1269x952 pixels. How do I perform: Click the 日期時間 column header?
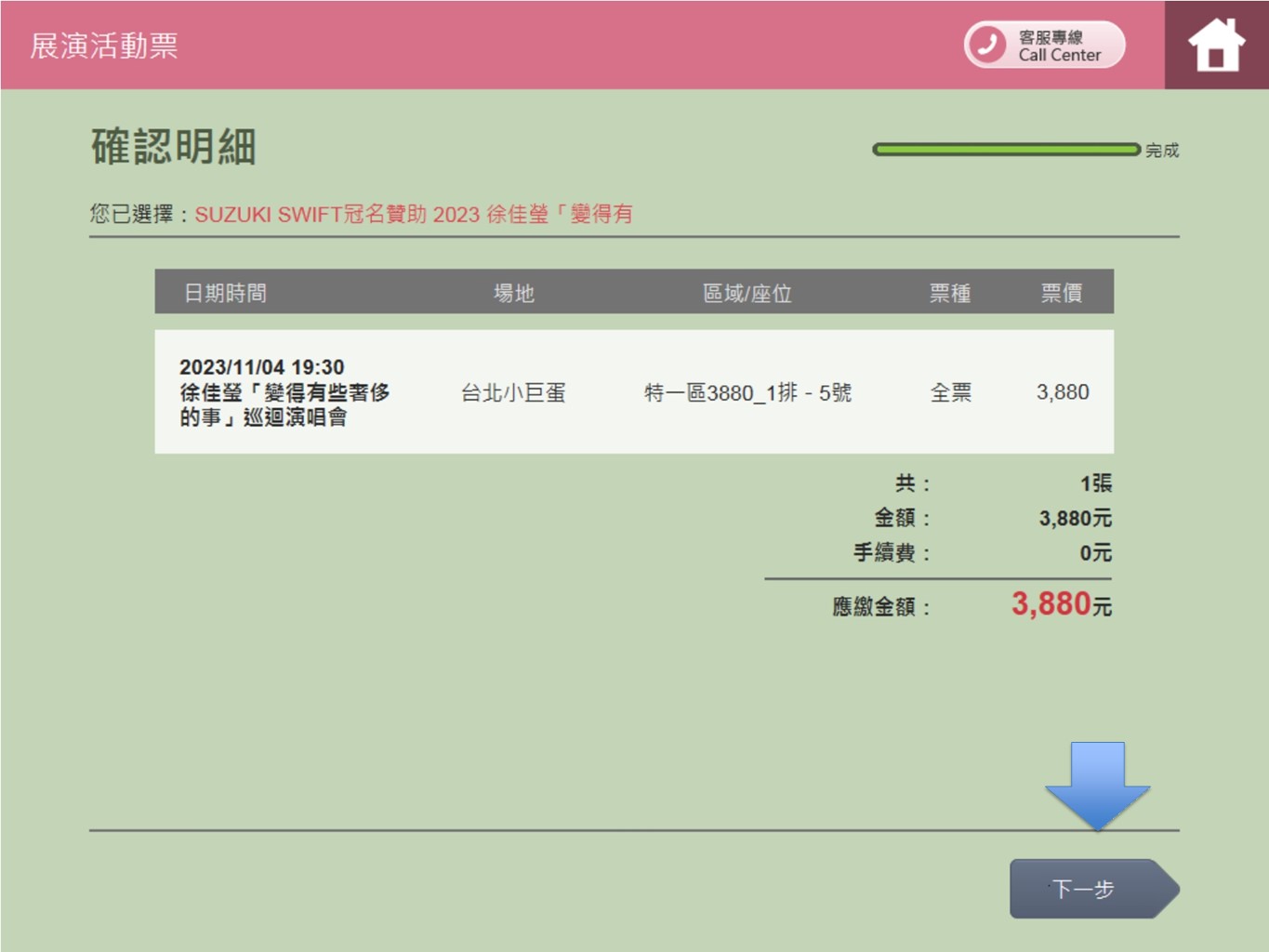pos(225,294)
